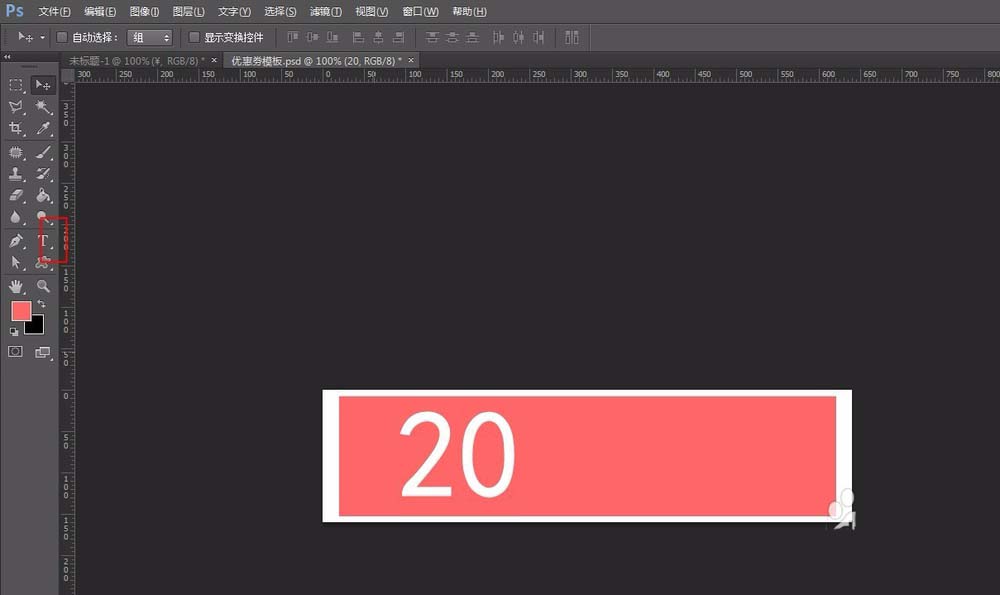1000x595 pixels.
Task: Close the 优惠券模板.psd tab
Action: [x=411, y=60]
